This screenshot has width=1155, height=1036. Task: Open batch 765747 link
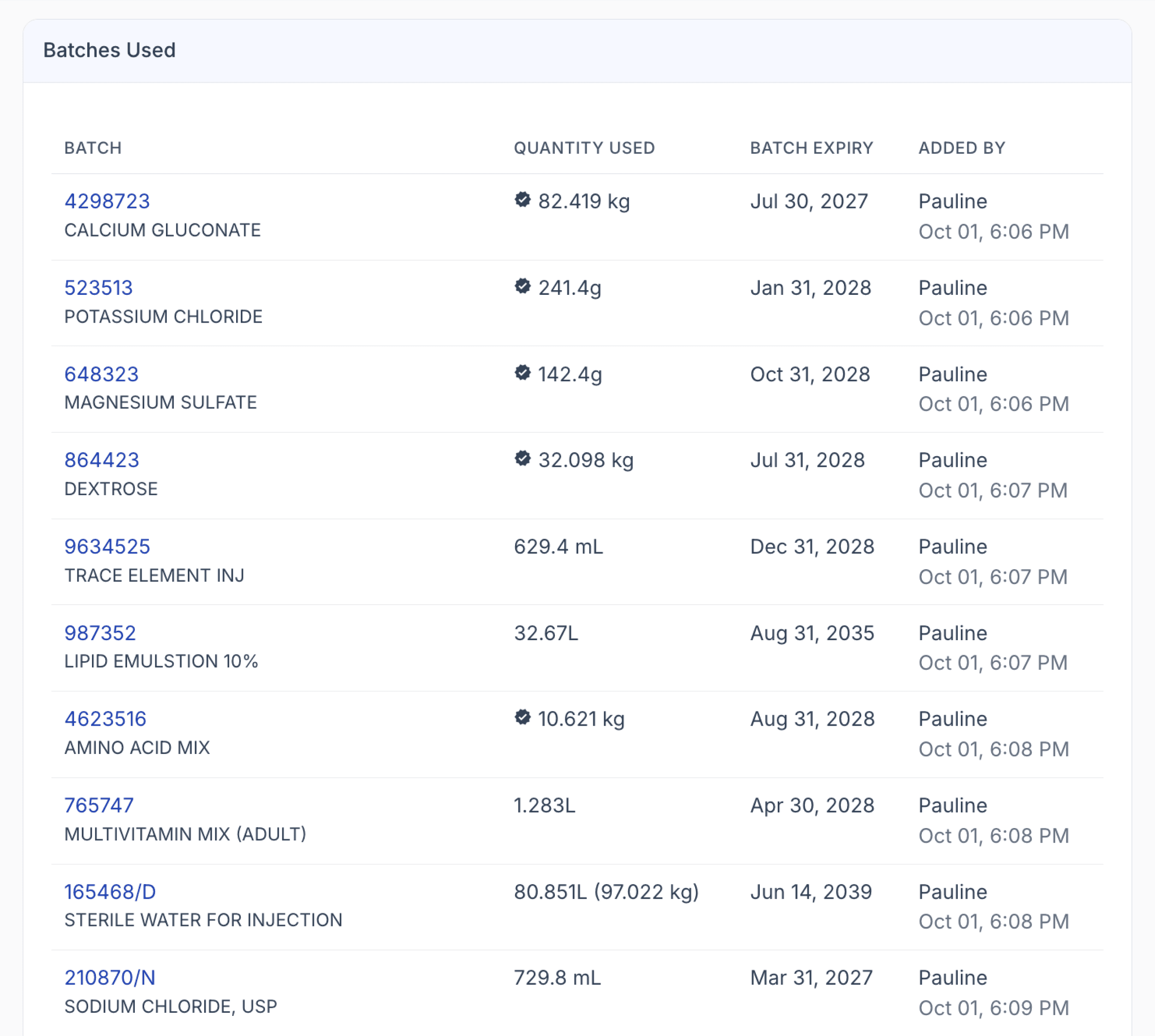tap(99, 806)
